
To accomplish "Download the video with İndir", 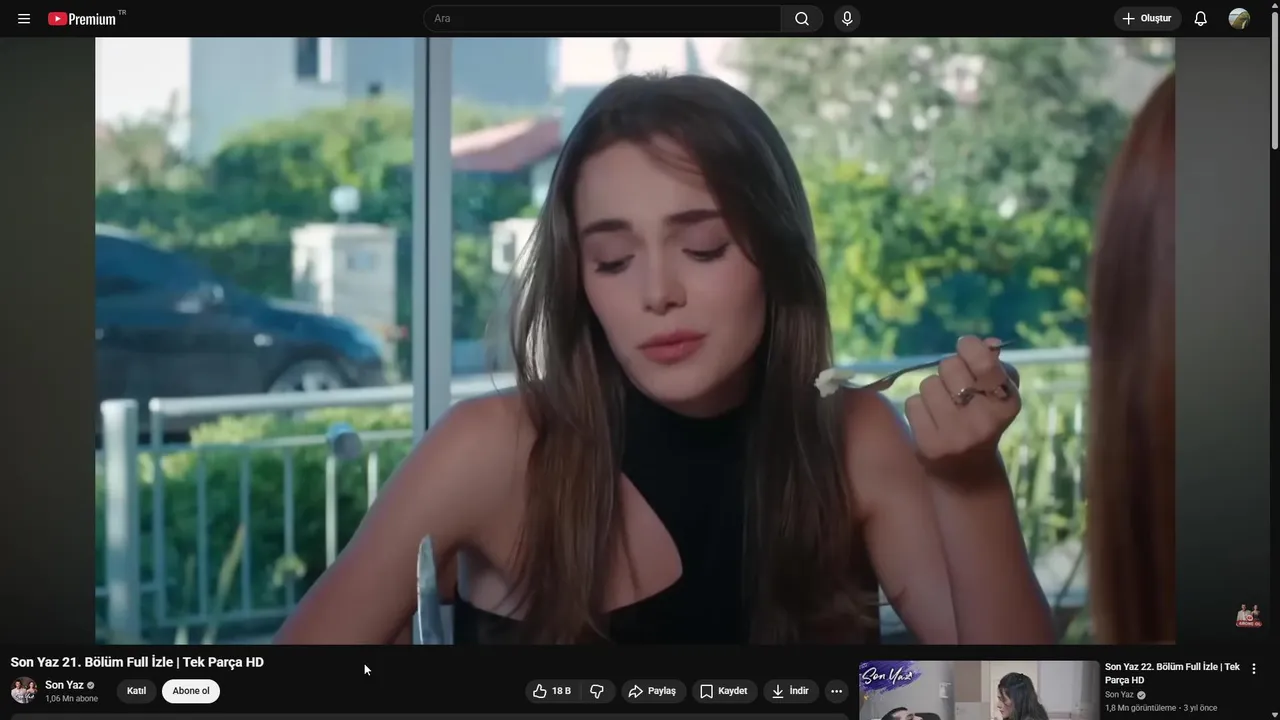I will coord(791,691).
